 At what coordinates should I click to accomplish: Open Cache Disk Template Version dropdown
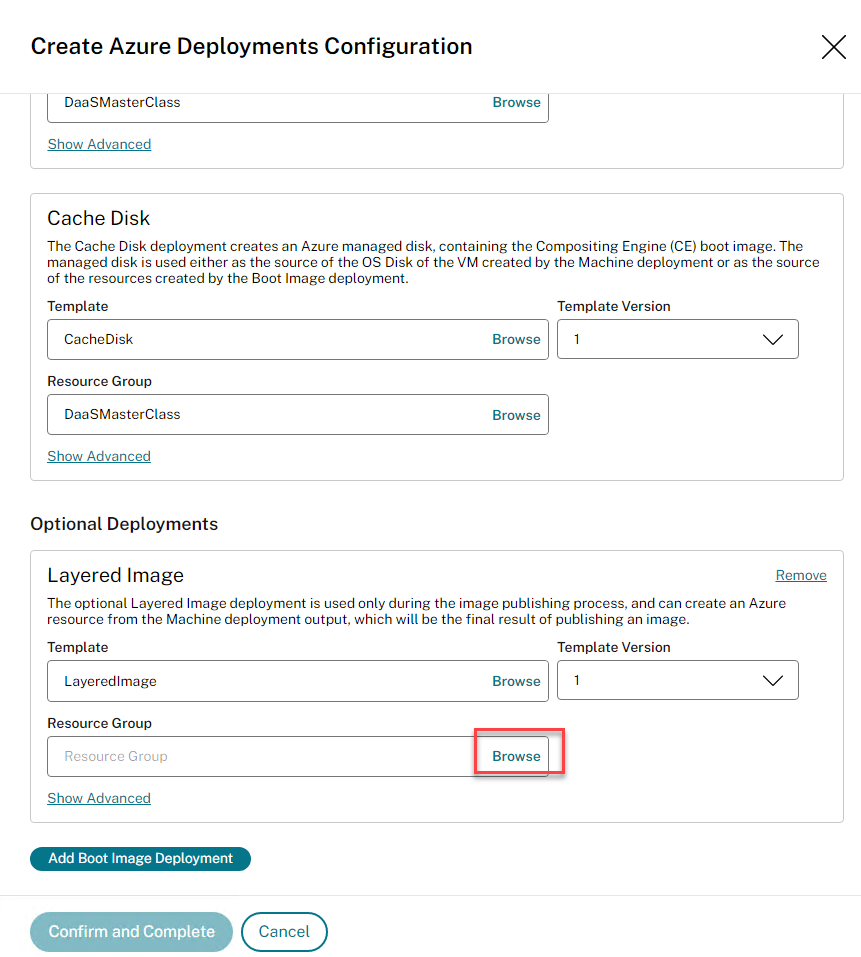(677, 339)
